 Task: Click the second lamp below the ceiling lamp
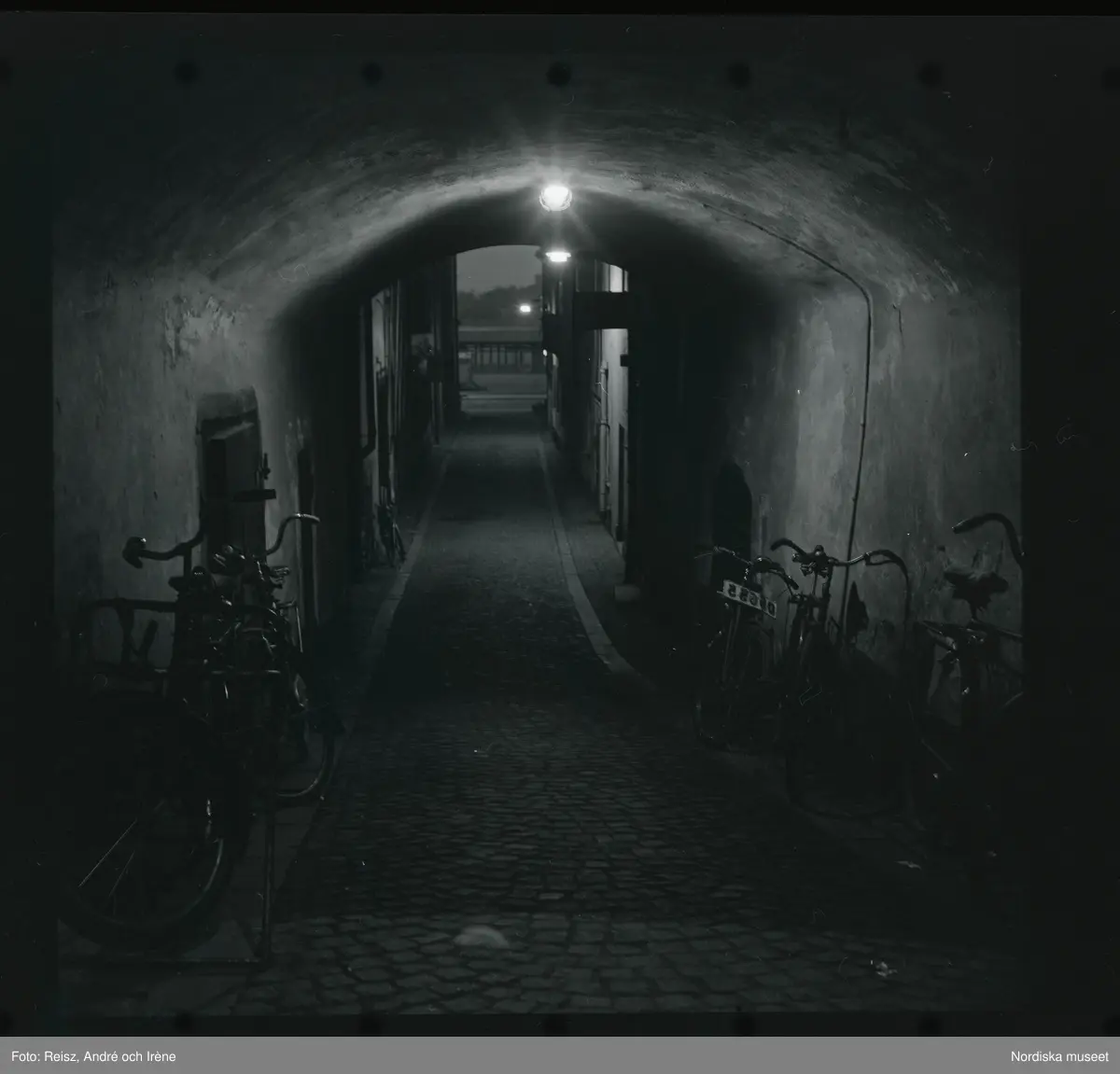pyautogui.click(x=557, y=255)
